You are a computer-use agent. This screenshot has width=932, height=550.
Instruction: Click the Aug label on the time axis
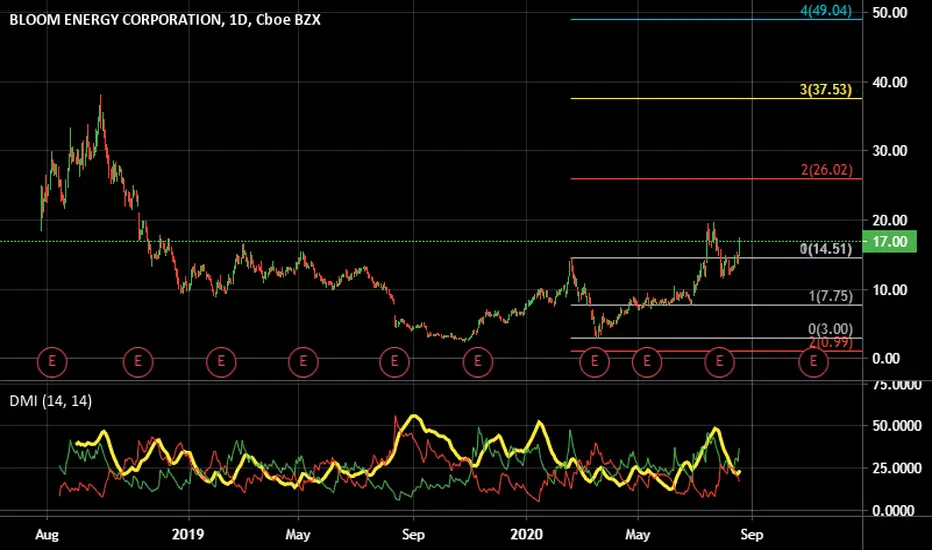(47, 535)
